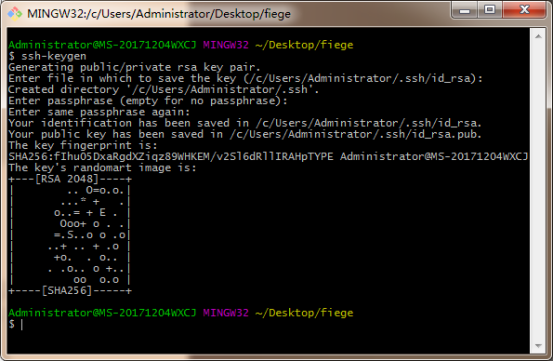Screen dimensions: 554x361
Task: Click 'The key's randomart image is:' line
Action: tap(102, 168)
